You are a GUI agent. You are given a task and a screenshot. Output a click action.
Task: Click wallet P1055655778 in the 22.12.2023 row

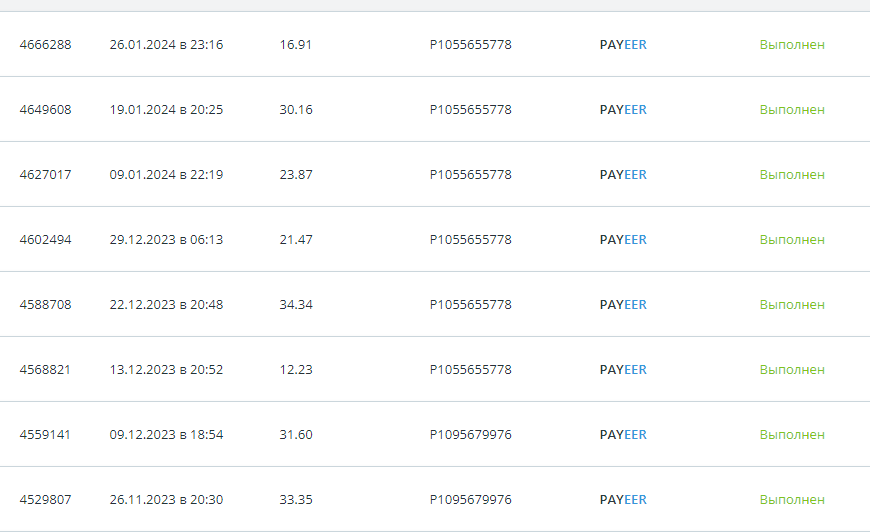coord(471,304)
